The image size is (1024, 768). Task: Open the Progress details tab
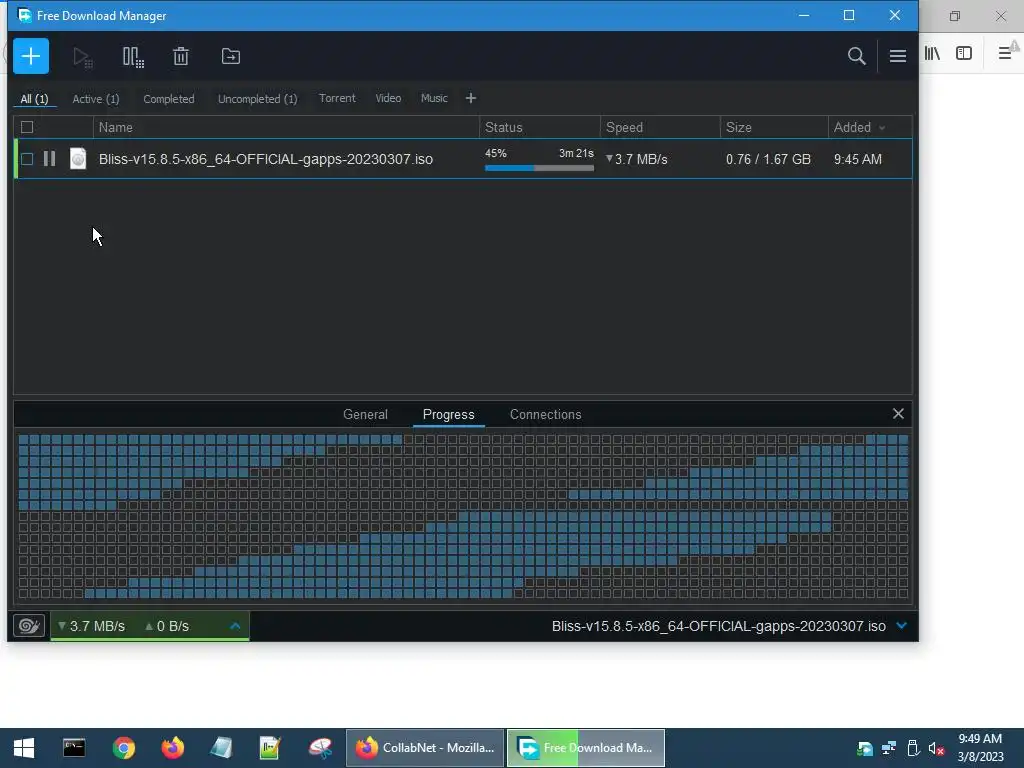click(x=449, y=414)
